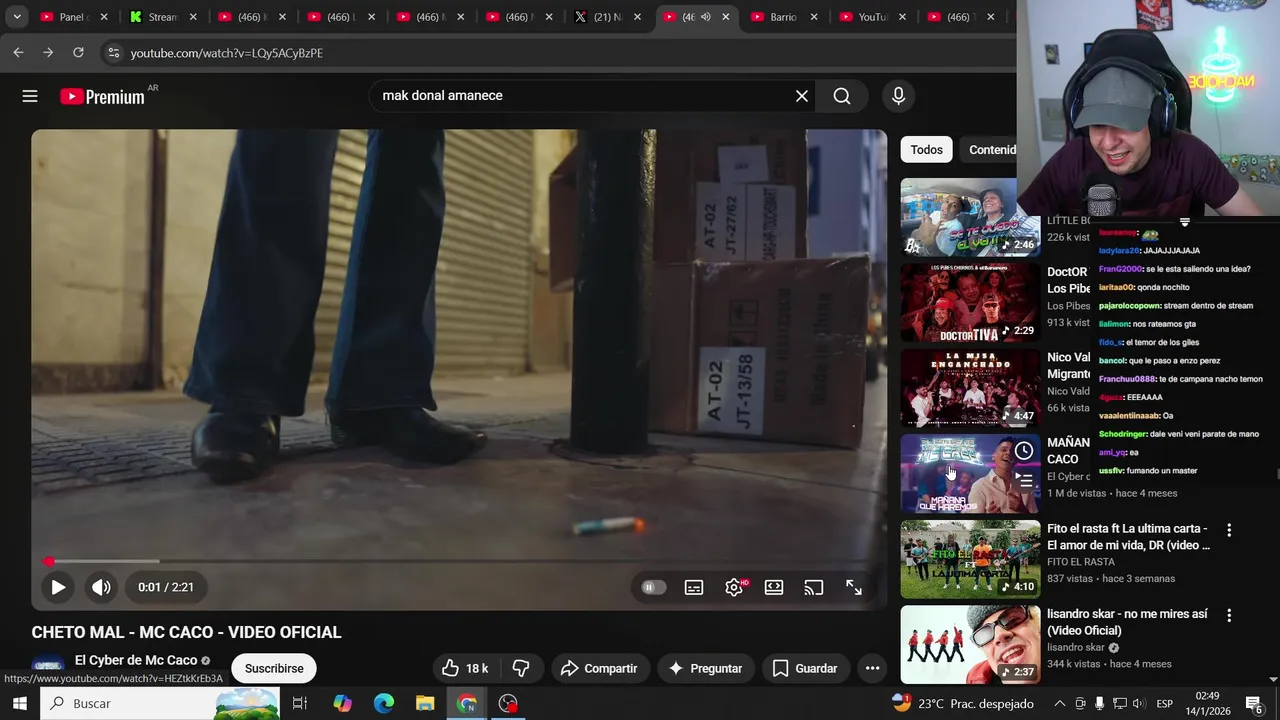Open El Cyber de Mc Caco channel
1280x720 pixels.
(136, 660)
